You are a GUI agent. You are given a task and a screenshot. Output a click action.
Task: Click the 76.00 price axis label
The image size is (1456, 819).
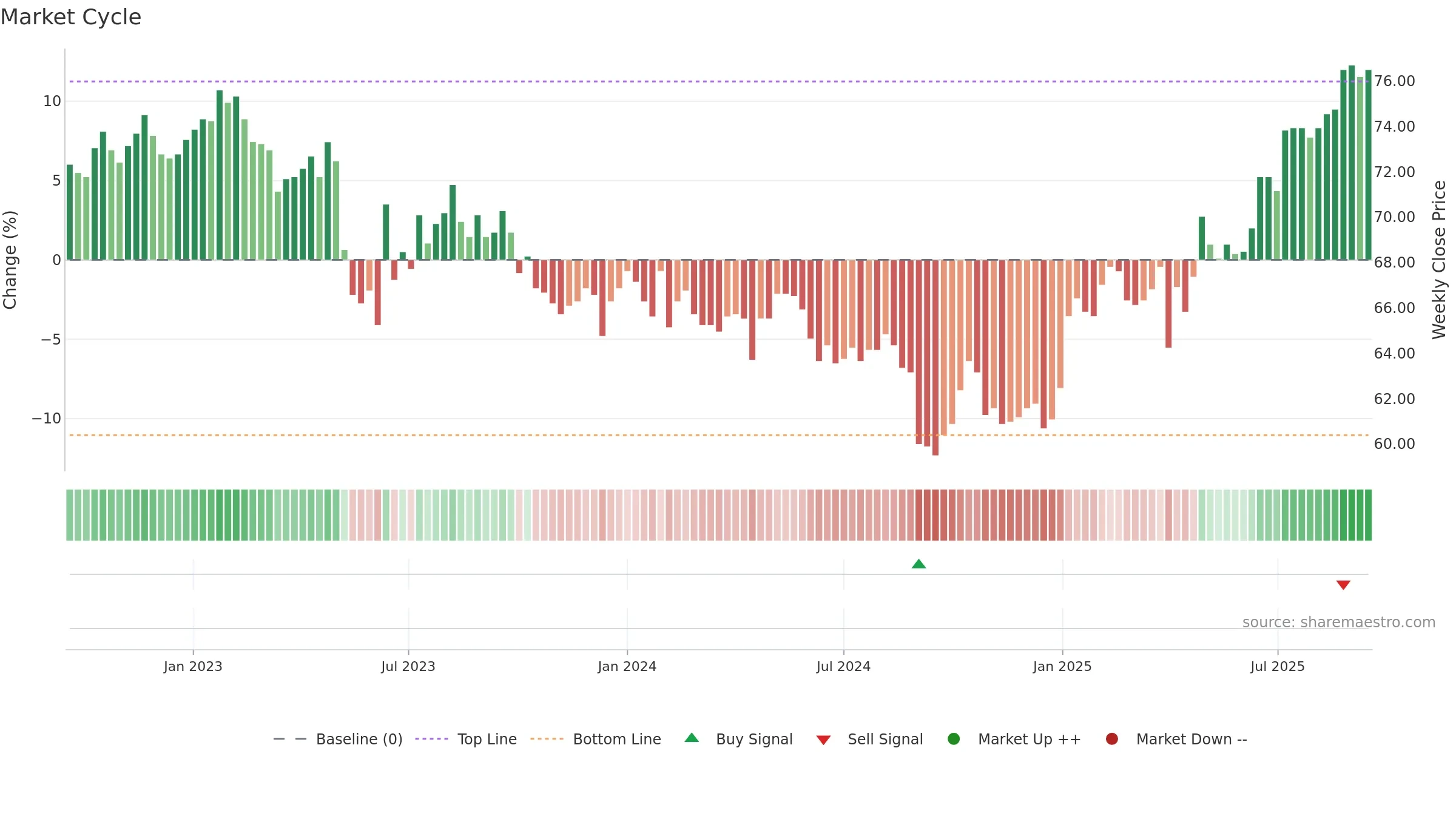tap(1395, 81)
